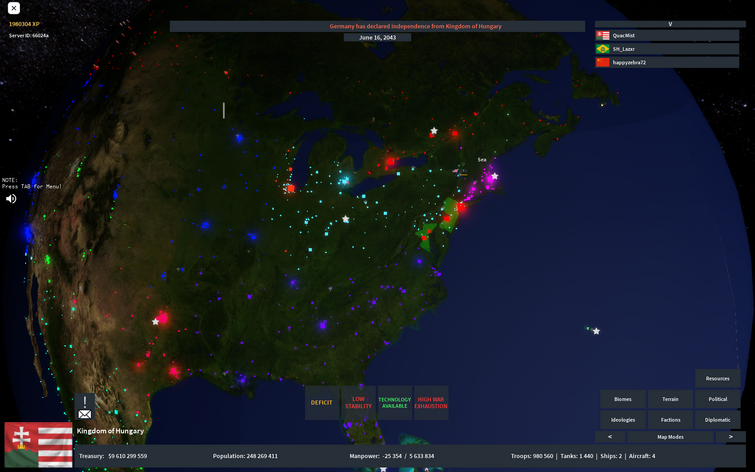Open happyzebra72 player entry
Image resolution: width=755 pixels, height=472 pixels.
[667, 63]
